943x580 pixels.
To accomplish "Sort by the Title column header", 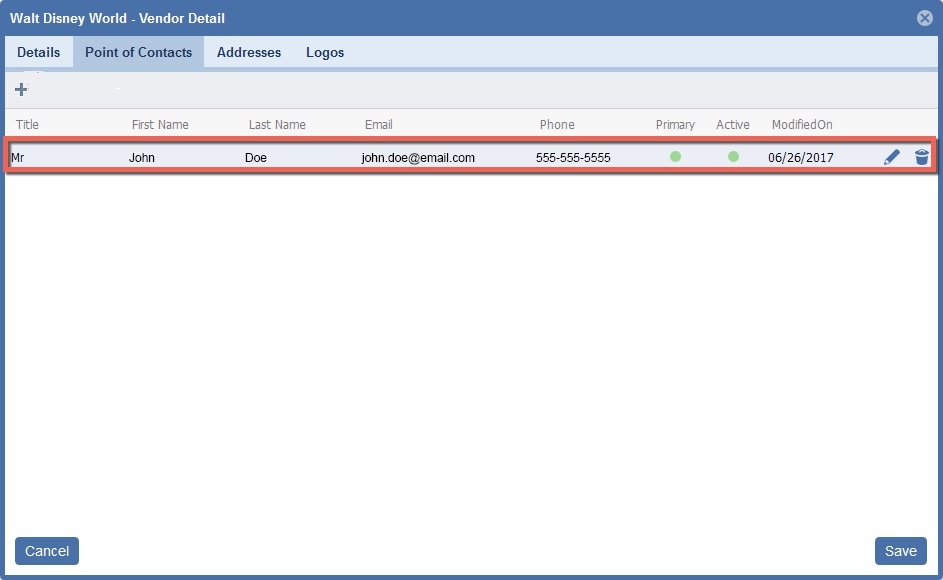I will [27, 125].
